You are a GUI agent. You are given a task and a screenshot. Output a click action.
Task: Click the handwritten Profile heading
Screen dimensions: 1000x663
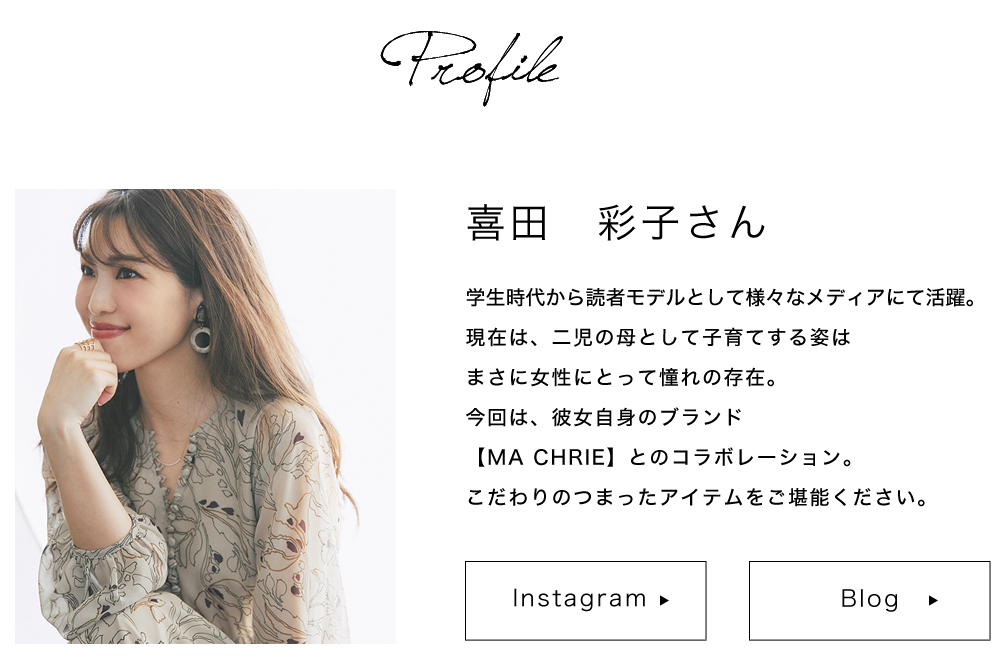[x=471, y=68]
